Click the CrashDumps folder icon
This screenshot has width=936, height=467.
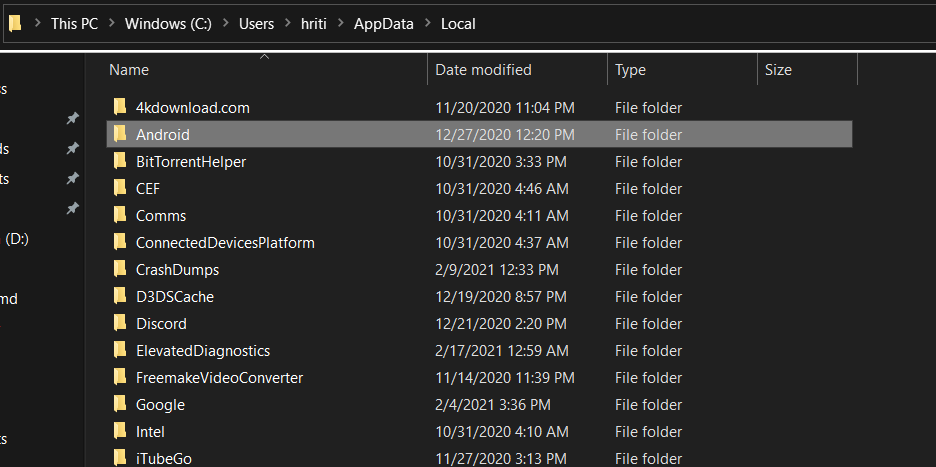tap(120, 269)
